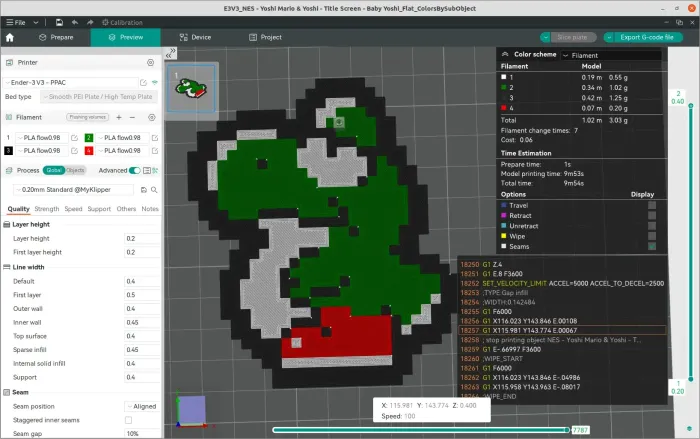Open printer settings gear icon
Screen dimensions: 700x439
150,63
